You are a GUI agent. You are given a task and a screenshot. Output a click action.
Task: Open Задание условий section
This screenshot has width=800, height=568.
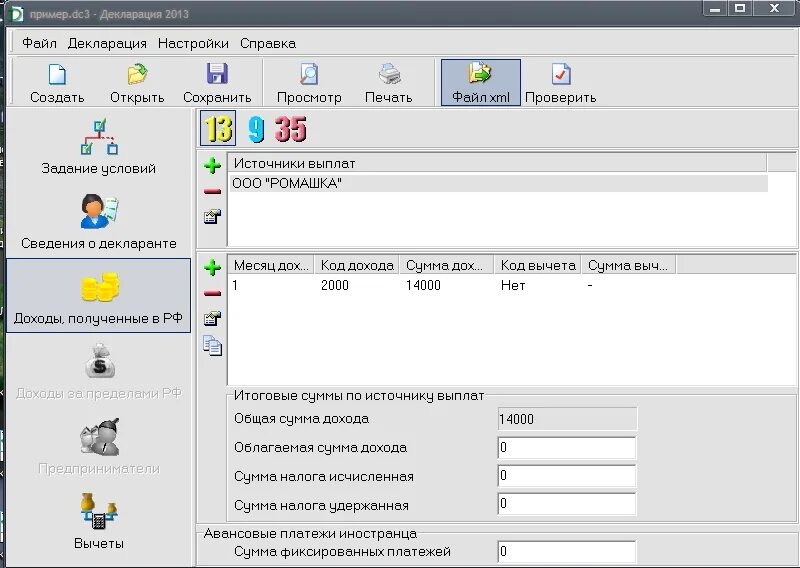[98, 147]
